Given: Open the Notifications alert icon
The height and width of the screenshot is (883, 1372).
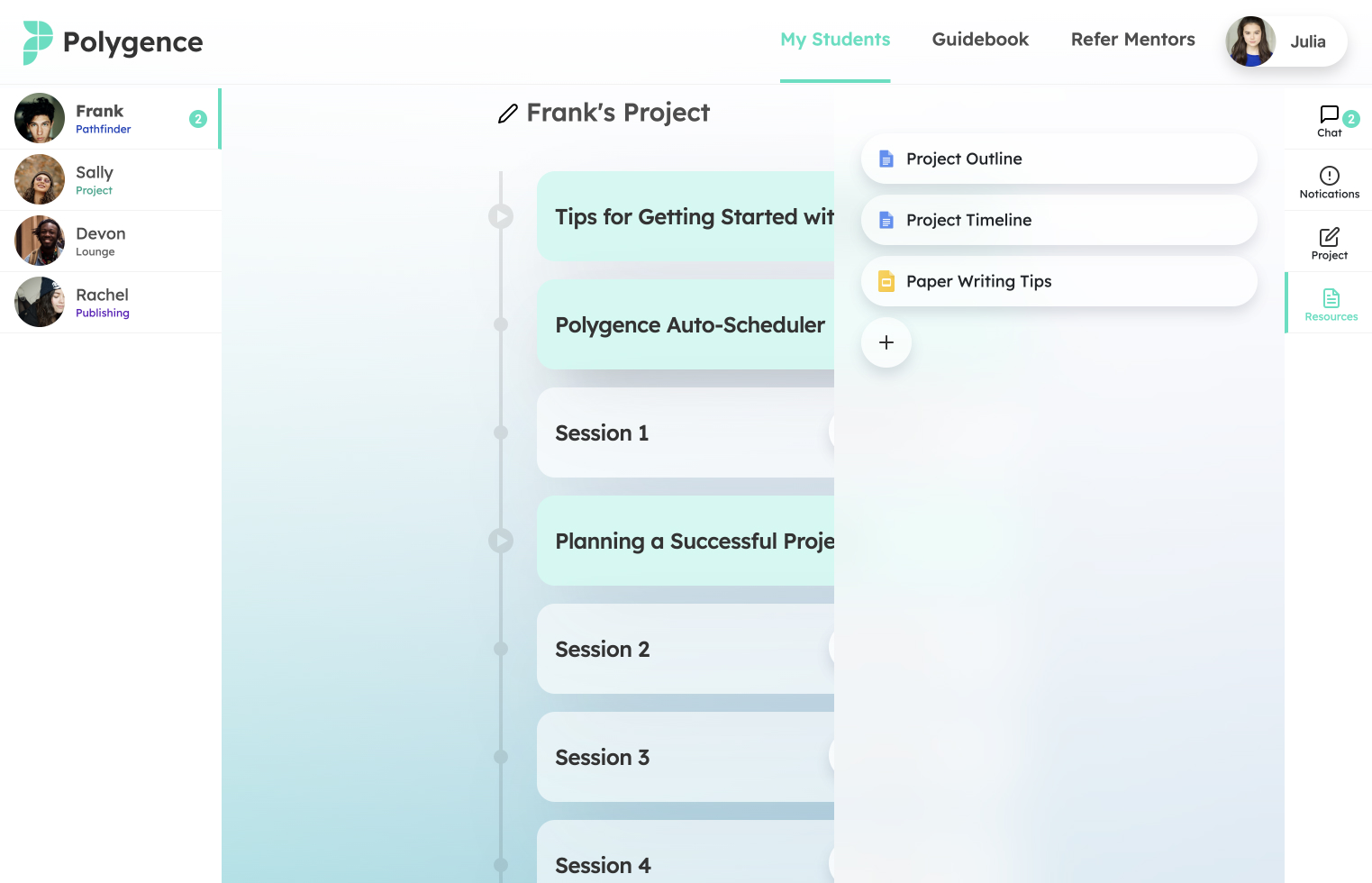Looking at the screenshot, I should click(1329, 176).
